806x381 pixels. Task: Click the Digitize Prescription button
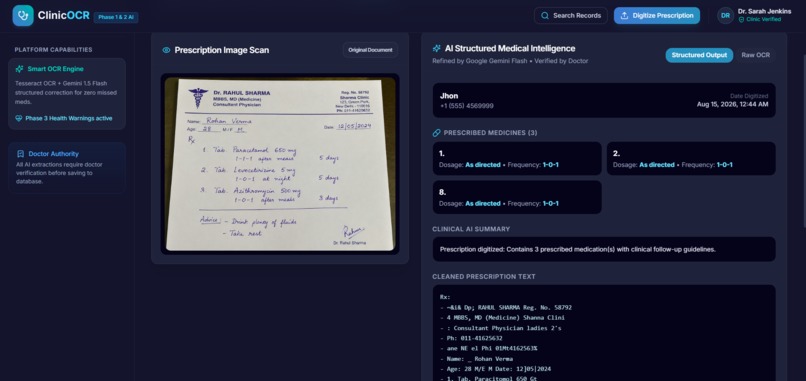656,15
